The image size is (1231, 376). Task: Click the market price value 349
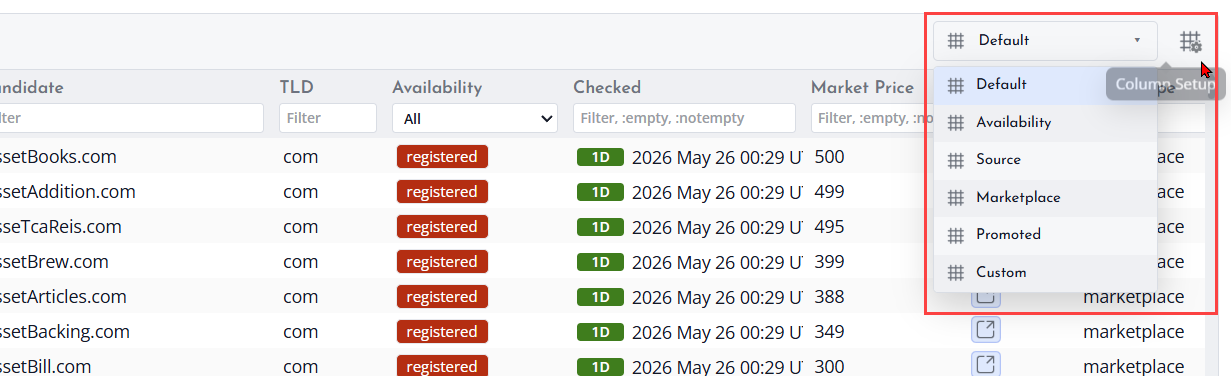tap(830, 332)
